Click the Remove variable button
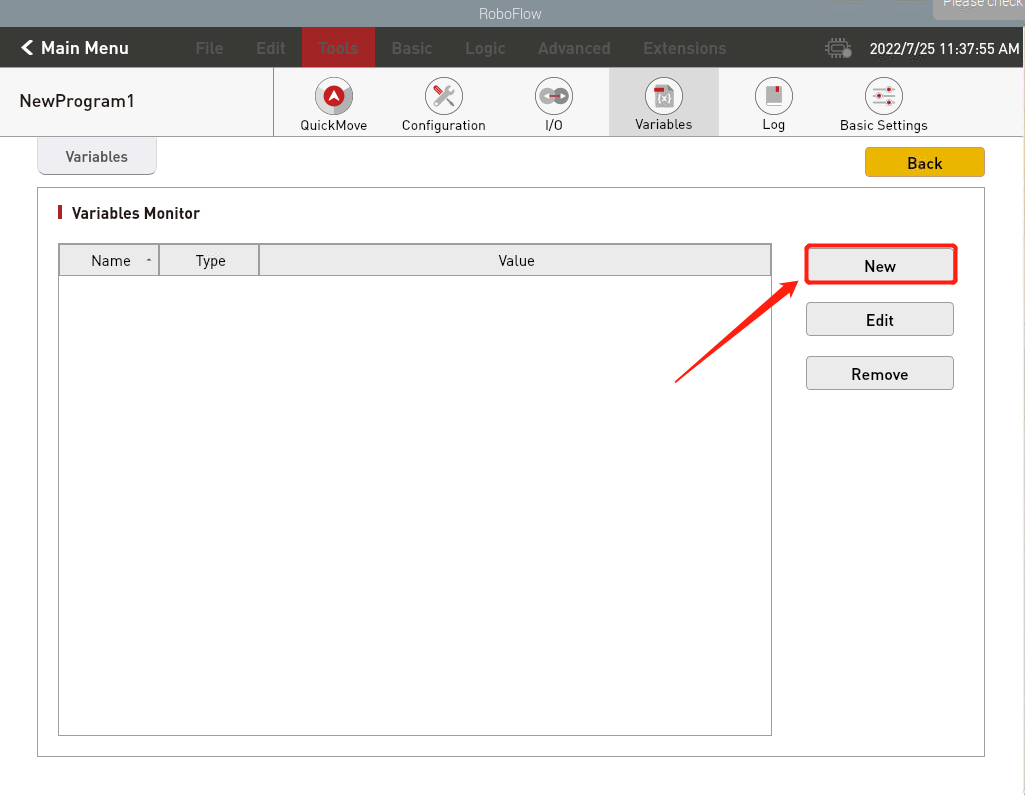 [x=880, y=374]
